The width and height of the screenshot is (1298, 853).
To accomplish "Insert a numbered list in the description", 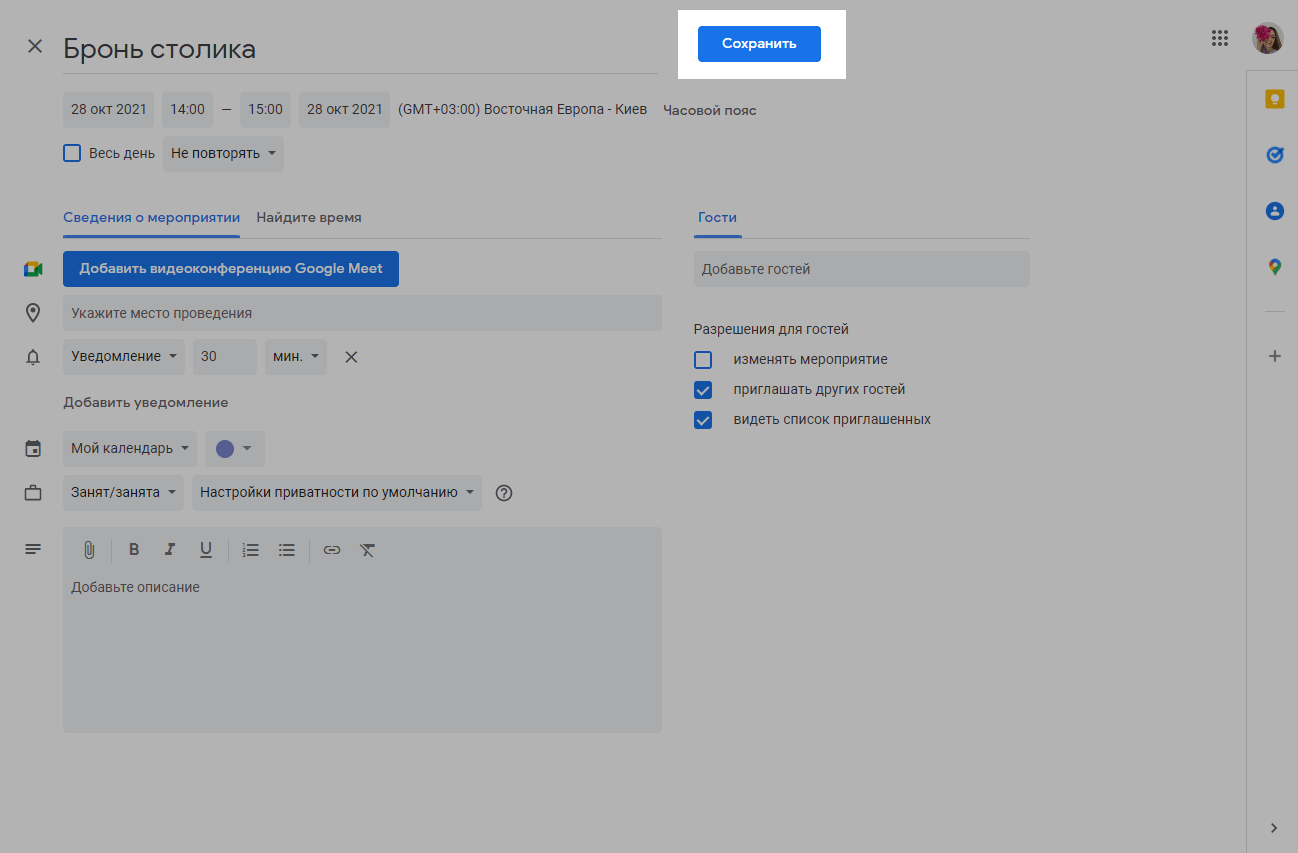I will (x=251, y=550).
